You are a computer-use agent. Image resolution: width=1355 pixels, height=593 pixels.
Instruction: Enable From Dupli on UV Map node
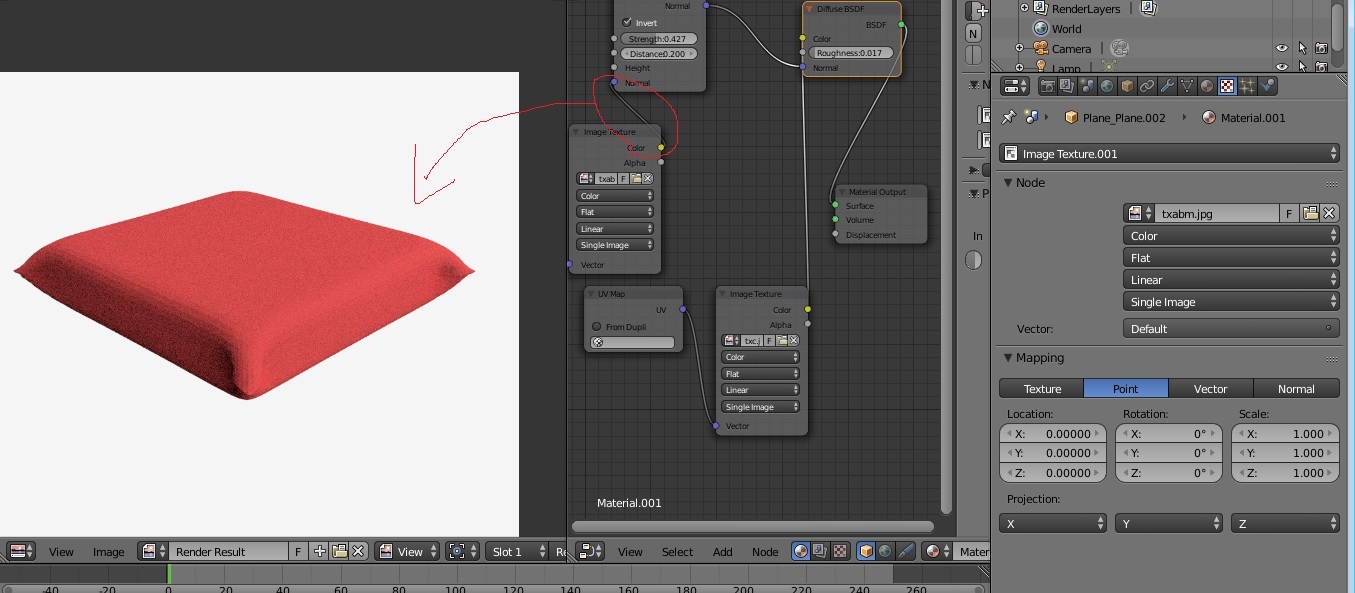[597, 326]
